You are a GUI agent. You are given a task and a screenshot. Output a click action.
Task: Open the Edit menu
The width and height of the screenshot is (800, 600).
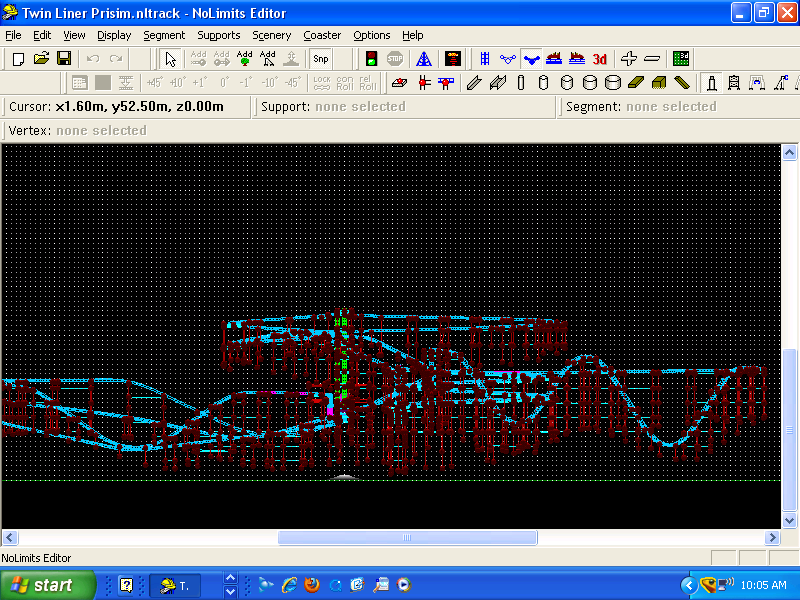tap(42, 35)
